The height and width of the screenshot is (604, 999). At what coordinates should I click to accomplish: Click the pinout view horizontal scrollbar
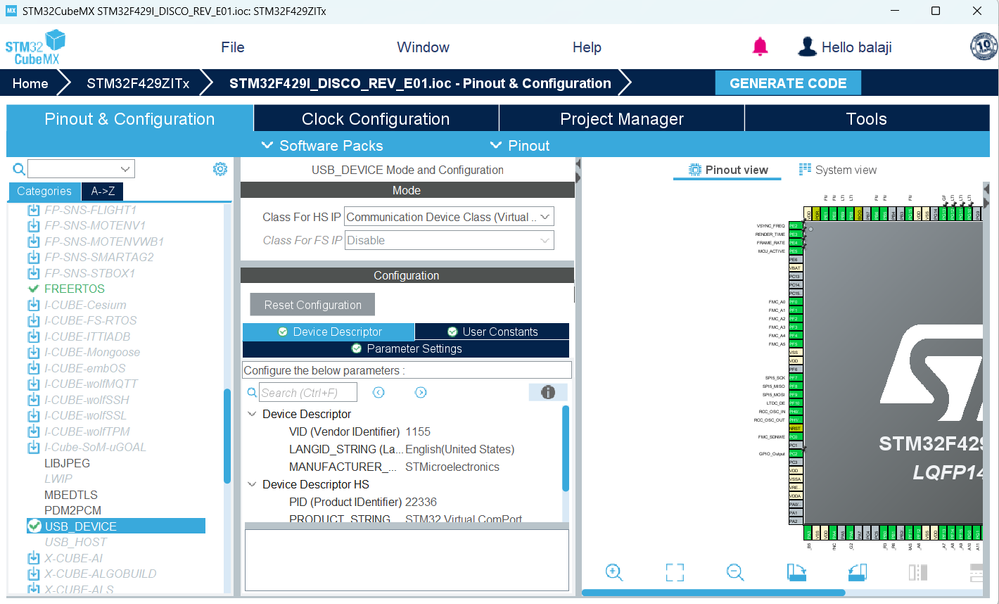tap(714, 593)
